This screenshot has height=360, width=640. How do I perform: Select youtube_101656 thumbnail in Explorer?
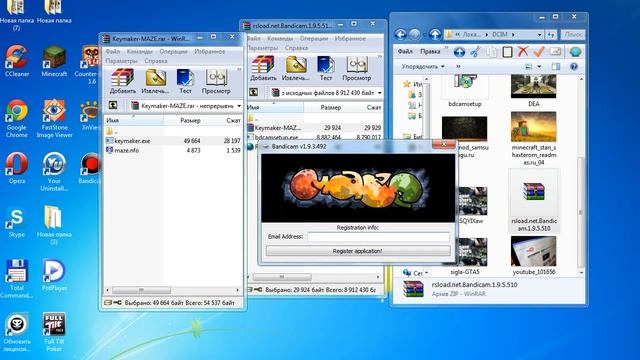(533, 256)
